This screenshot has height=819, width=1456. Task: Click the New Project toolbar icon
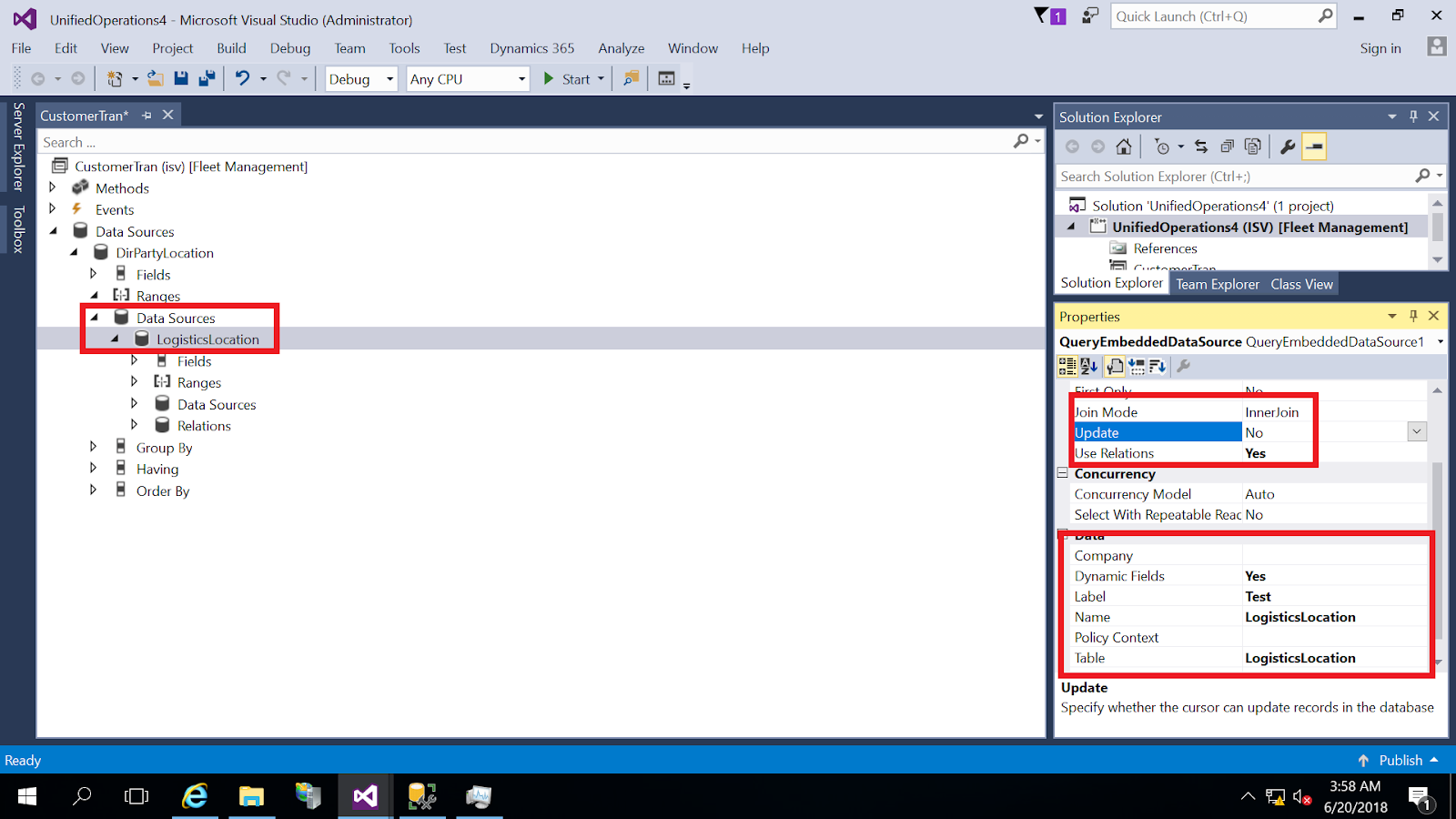[x=115, y=79]
